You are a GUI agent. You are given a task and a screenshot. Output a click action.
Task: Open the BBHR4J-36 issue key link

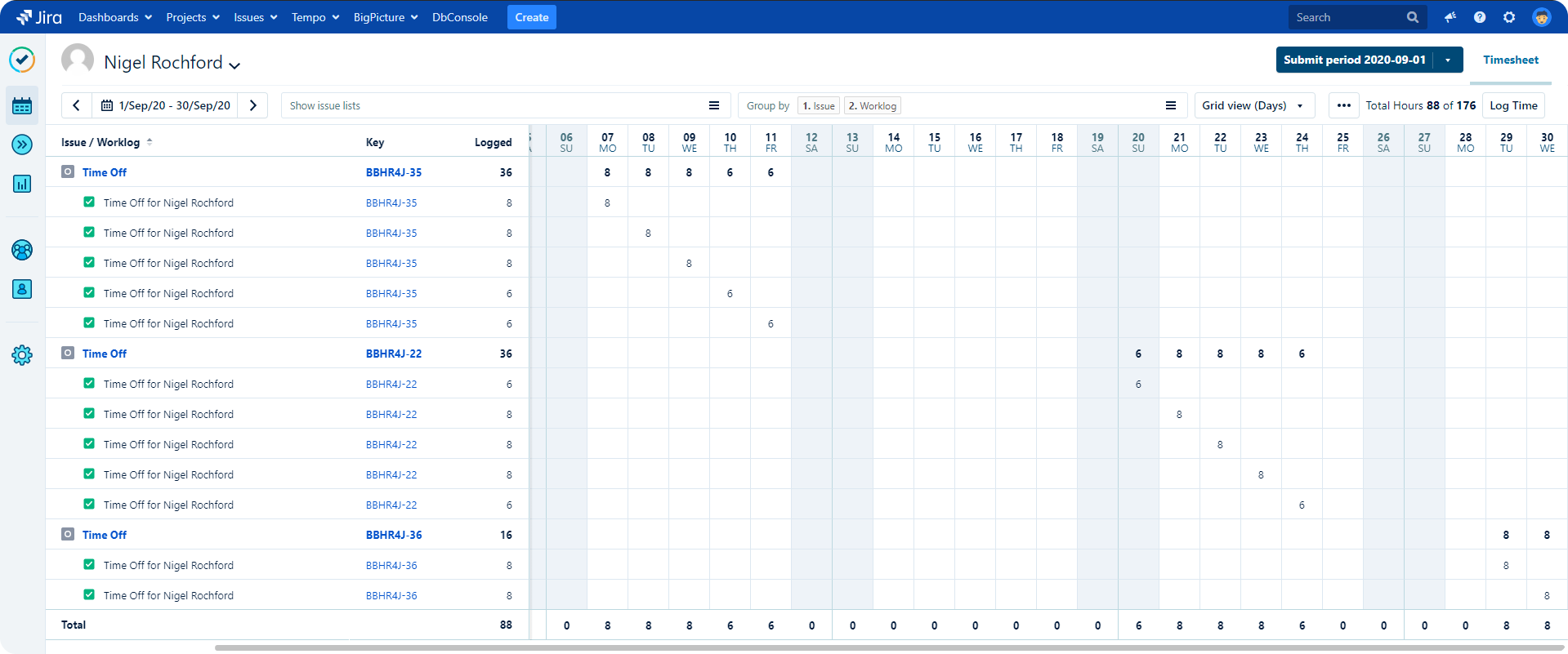pyautogui.click(x=394, y=535)
